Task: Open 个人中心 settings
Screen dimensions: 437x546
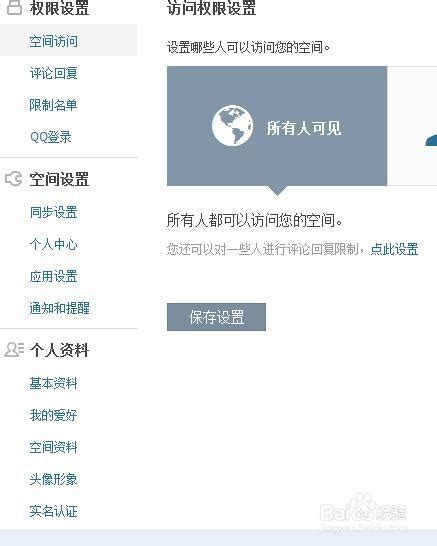Action: coord(53,244)
